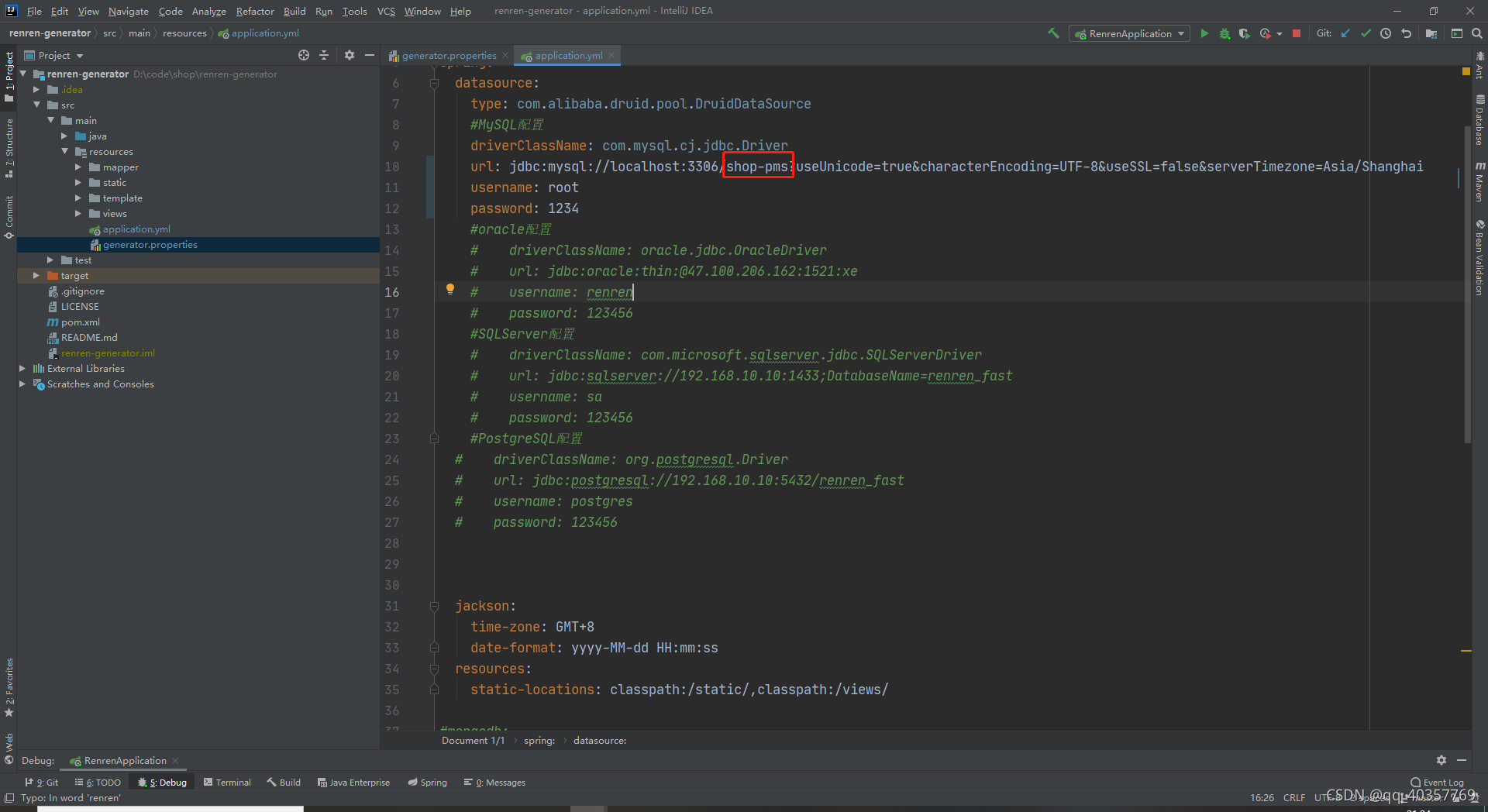Click 'datasource:' in editor breadcrumbs
This screenshot has height=812, width=1488.
(600, 740)
